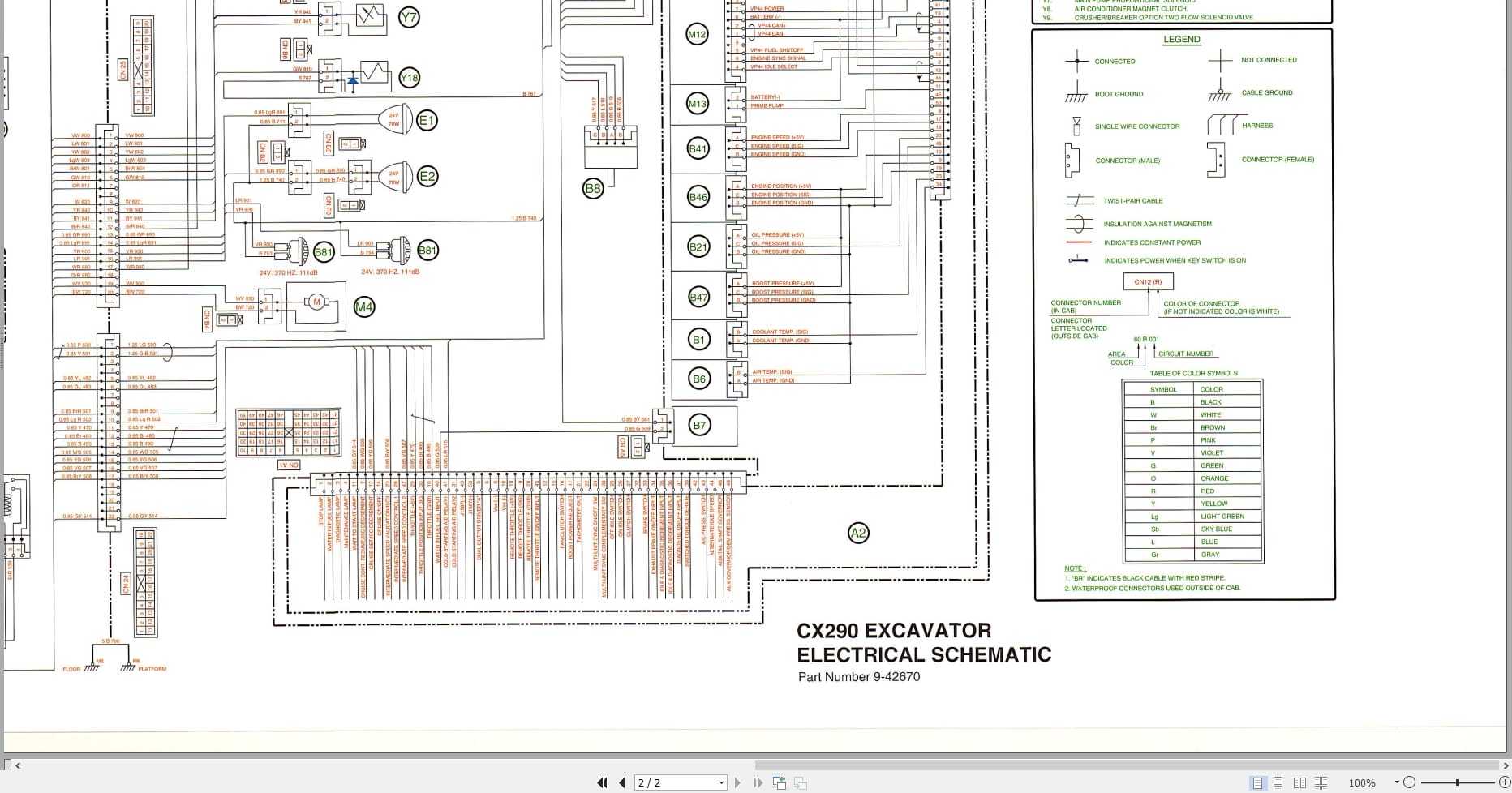Click the previous page arrow
This screenshot has width=1512, height=793.
point(621,782)
